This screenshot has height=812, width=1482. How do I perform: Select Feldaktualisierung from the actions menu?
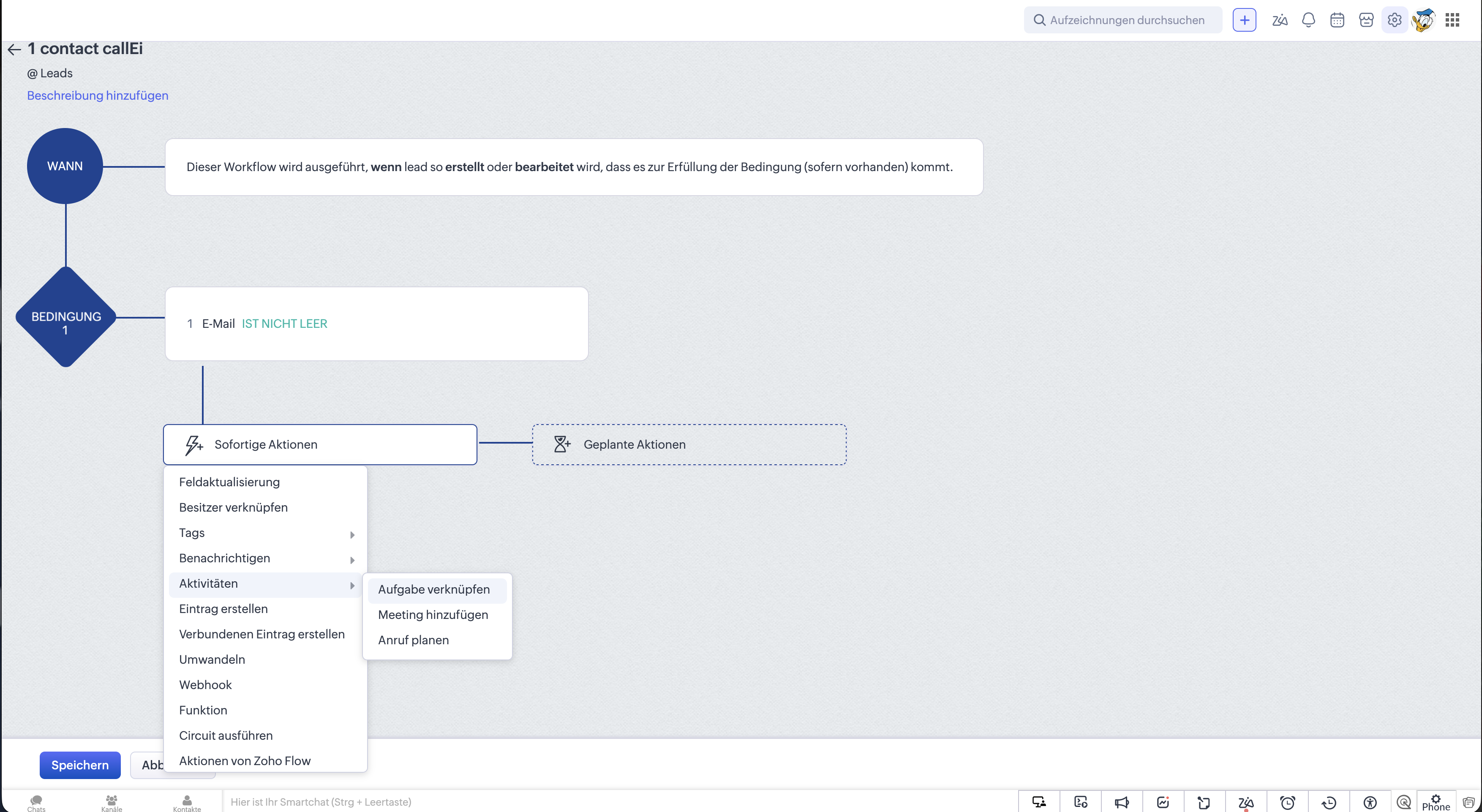[x=266, y=482]
